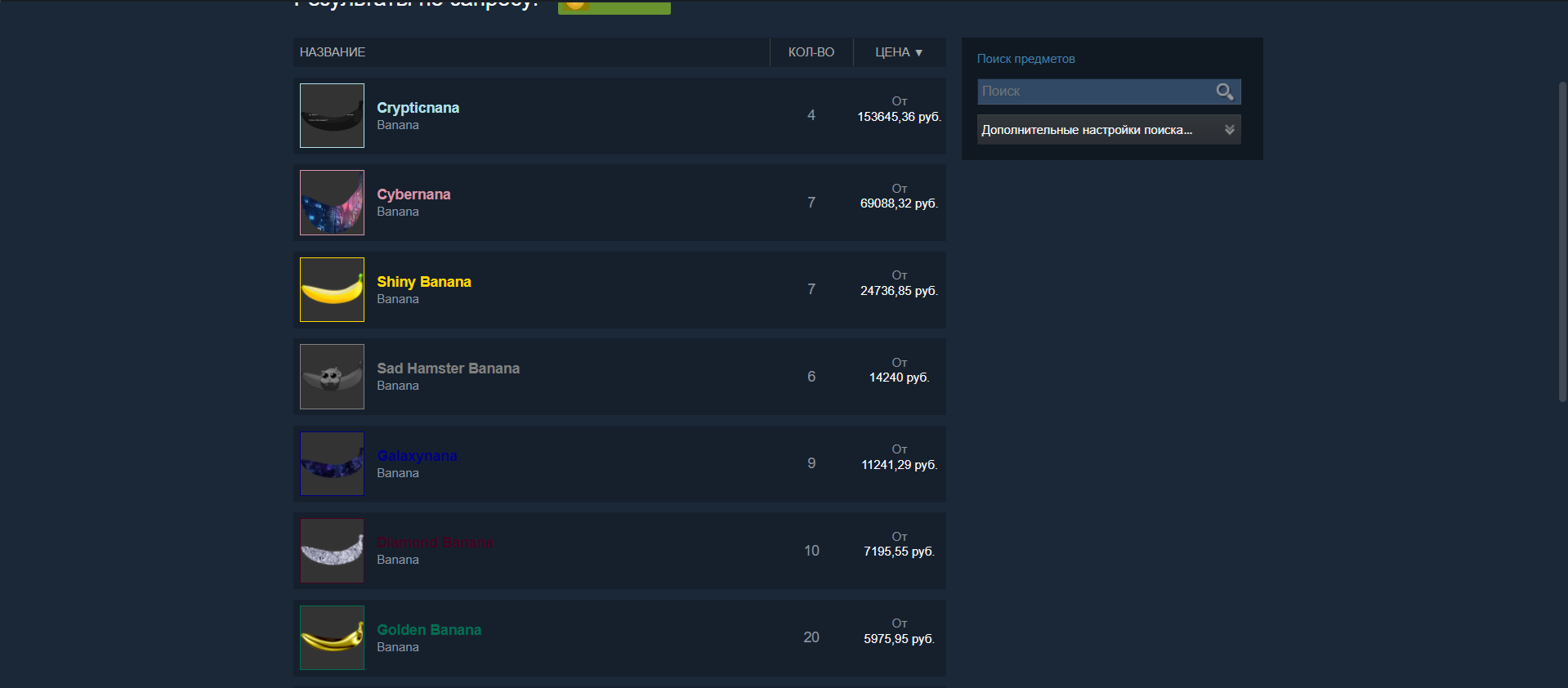Open the Crypticnana item link
The width and height of the screenshot is (1568, 688).
coord(418,108)
